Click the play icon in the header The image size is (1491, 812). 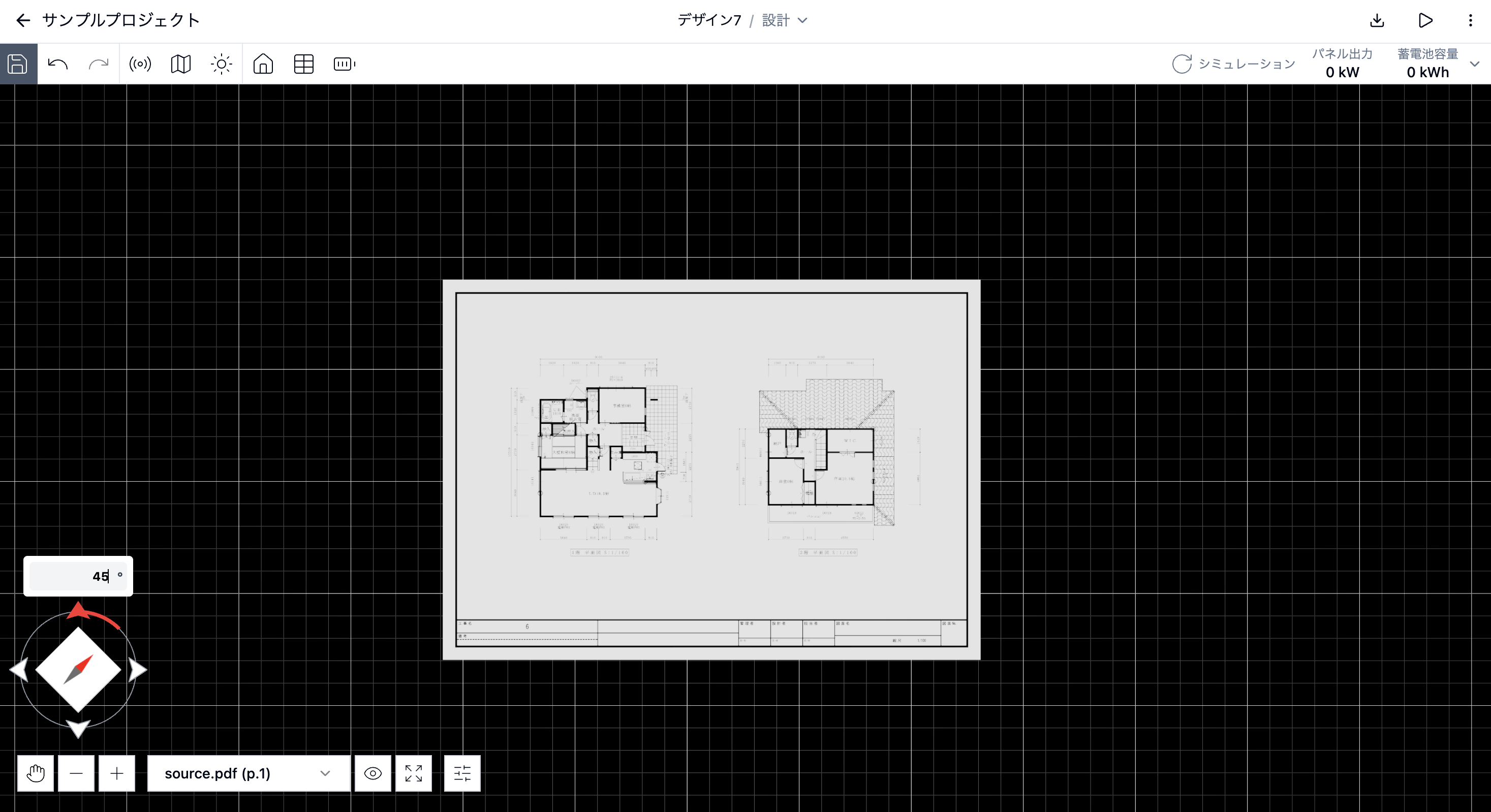click(x=1425, y=21)
